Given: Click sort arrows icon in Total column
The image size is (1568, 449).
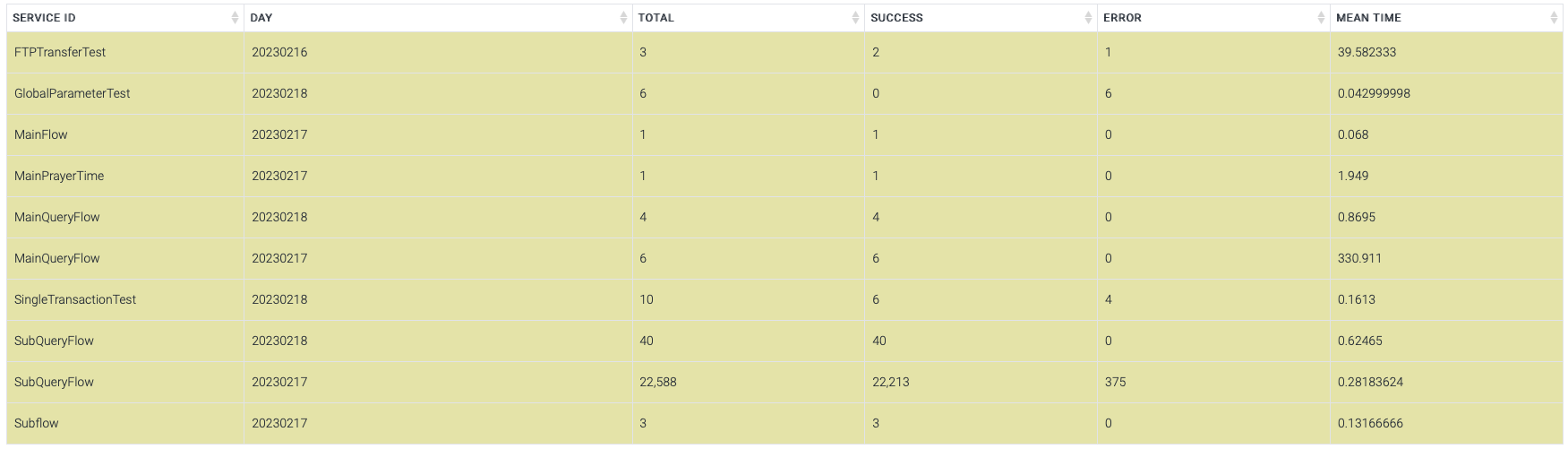Looking at the screenshot, I should (855, 18).
